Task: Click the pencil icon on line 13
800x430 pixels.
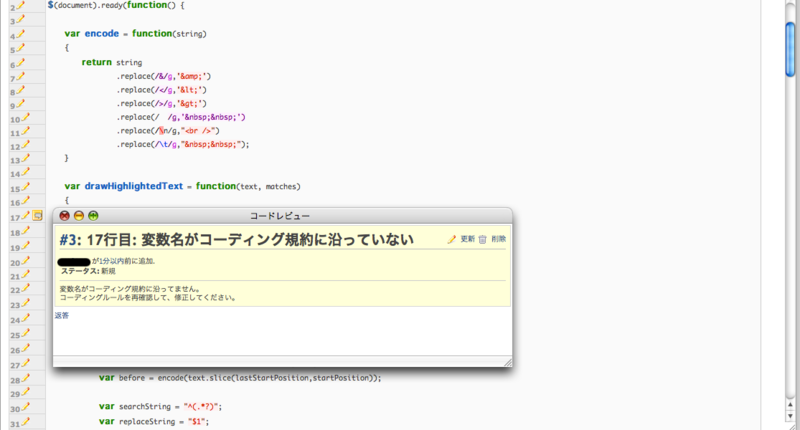Action: (25, 159)
